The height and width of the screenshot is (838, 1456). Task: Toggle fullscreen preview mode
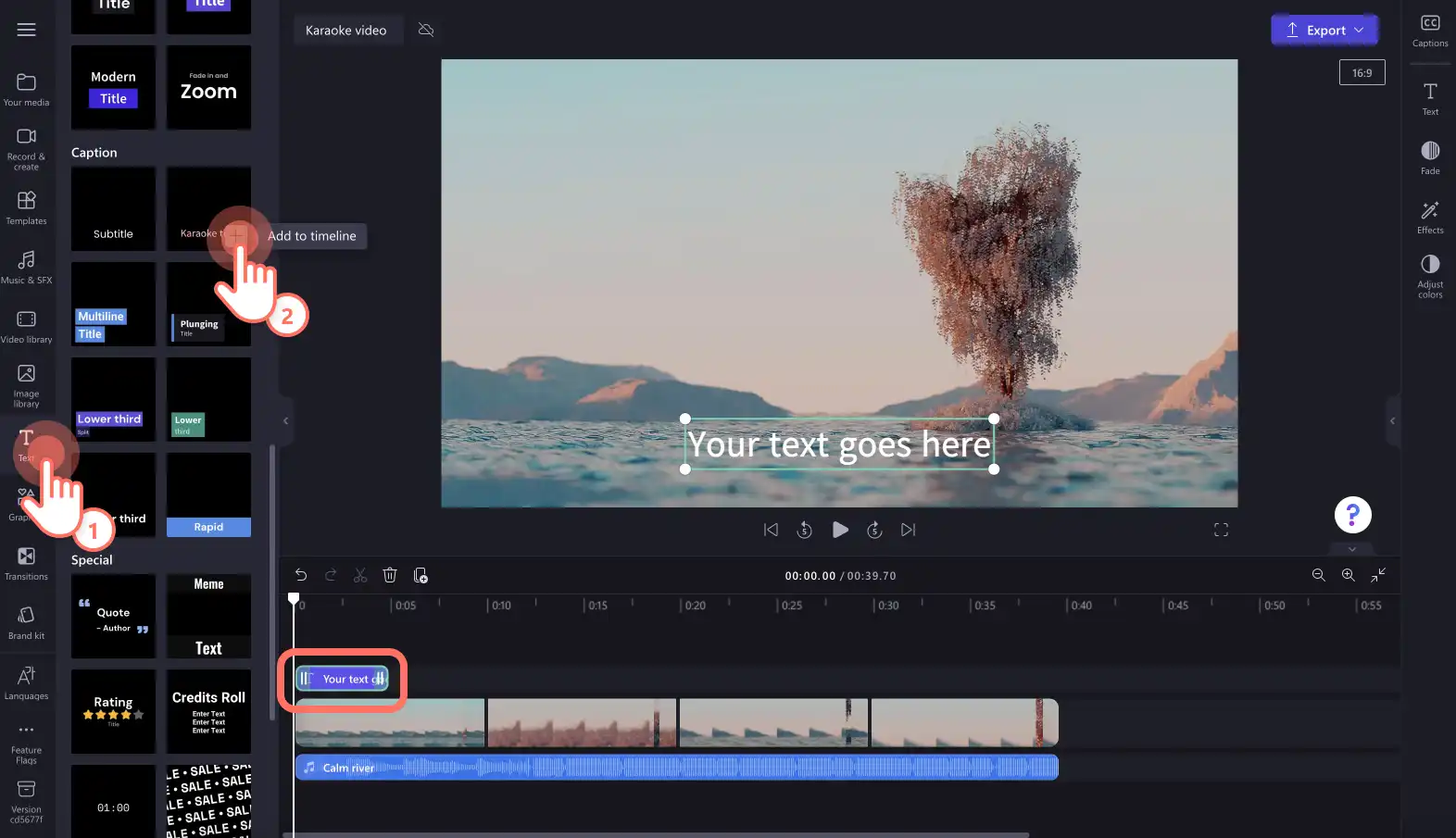click(1221, 530)
